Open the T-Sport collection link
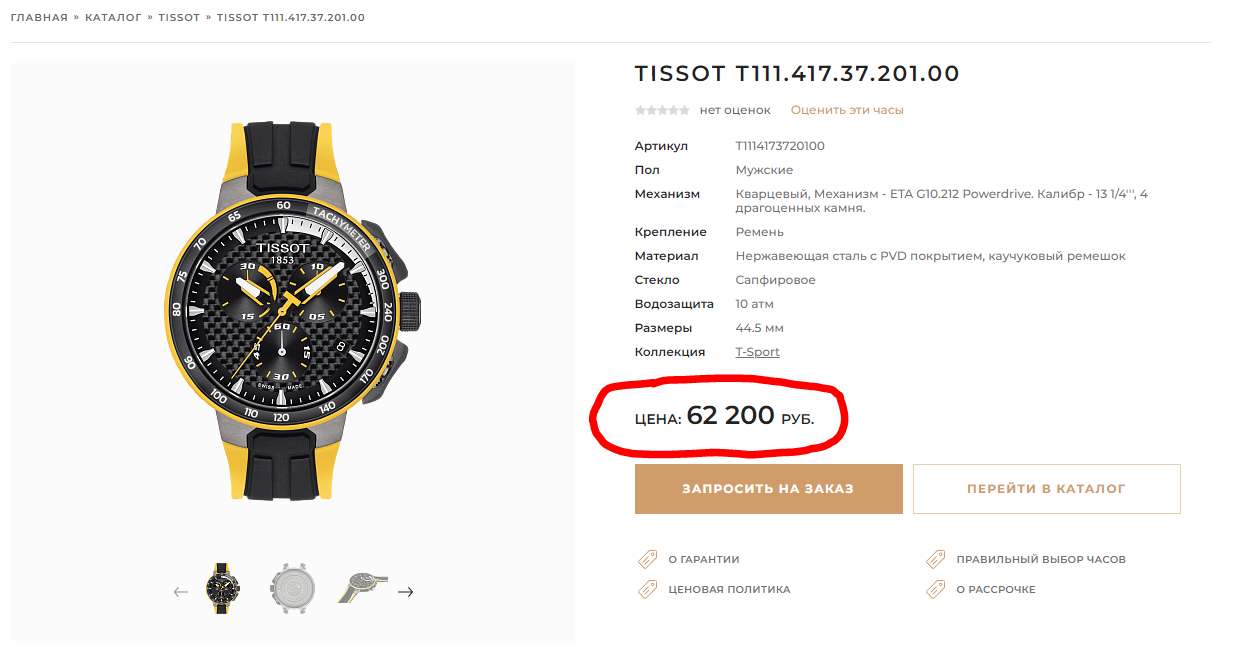 point(757,352)
